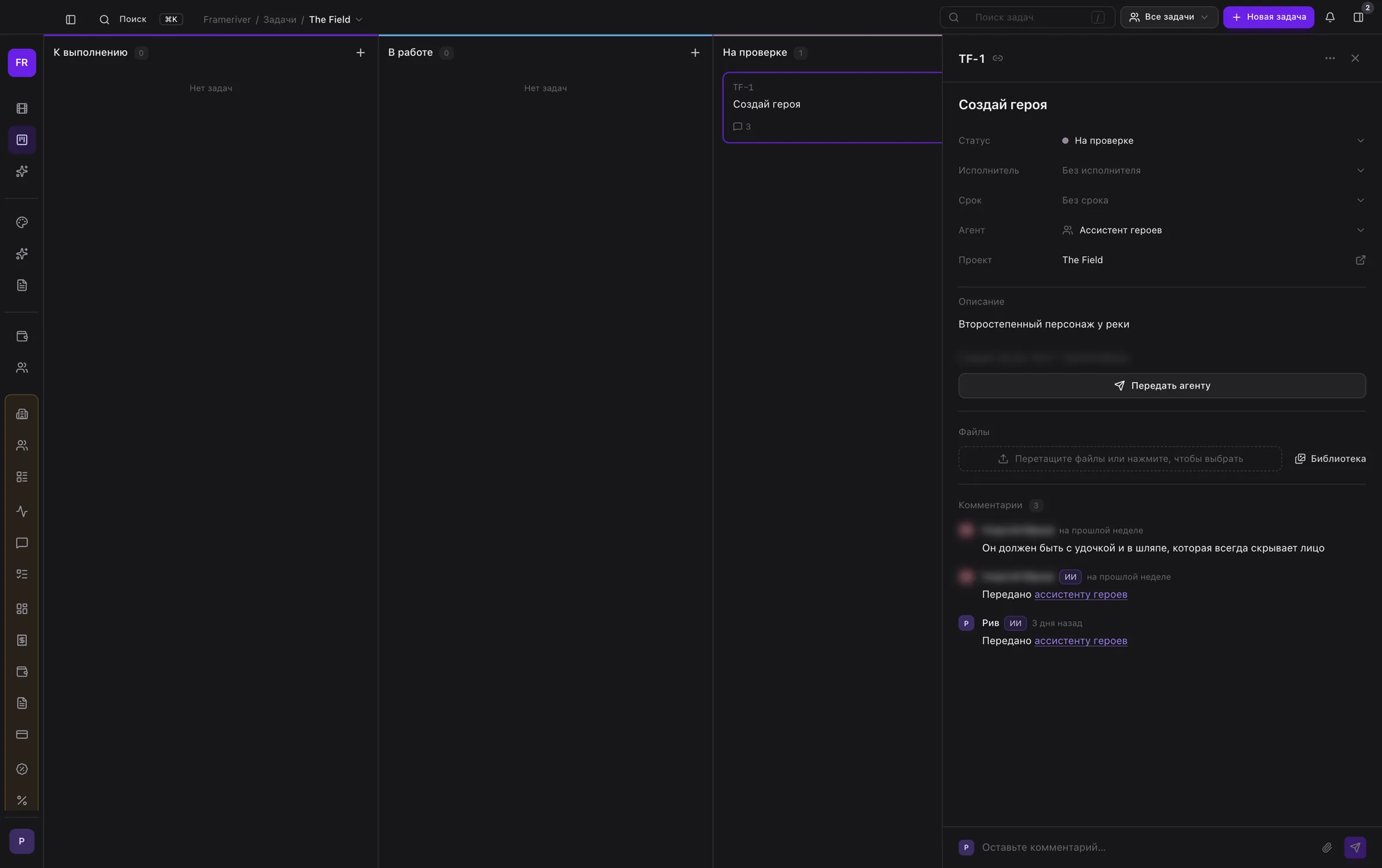Viewport: 1382px width, 868px height.
Task: Attach a file to the comment
Action: tap(1327, 847)
